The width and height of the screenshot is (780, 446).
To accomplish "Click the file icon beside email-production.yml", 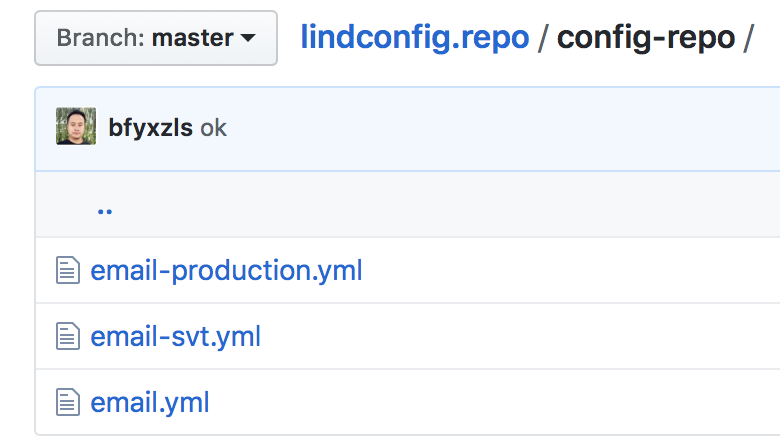I will (67, 270).
